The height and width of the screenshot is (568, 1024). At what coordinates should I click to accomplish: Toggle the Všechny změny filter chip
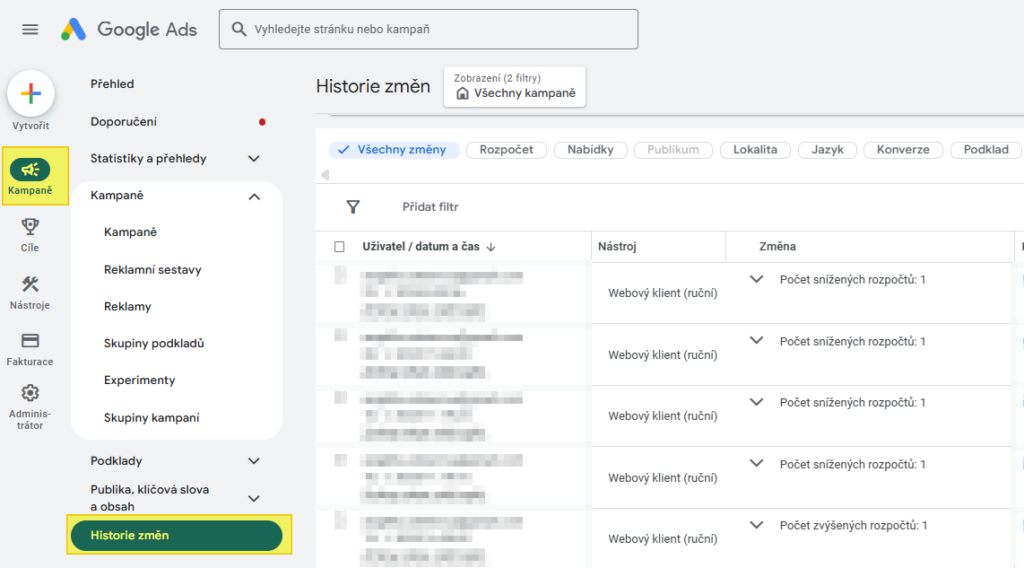(394, 150)
